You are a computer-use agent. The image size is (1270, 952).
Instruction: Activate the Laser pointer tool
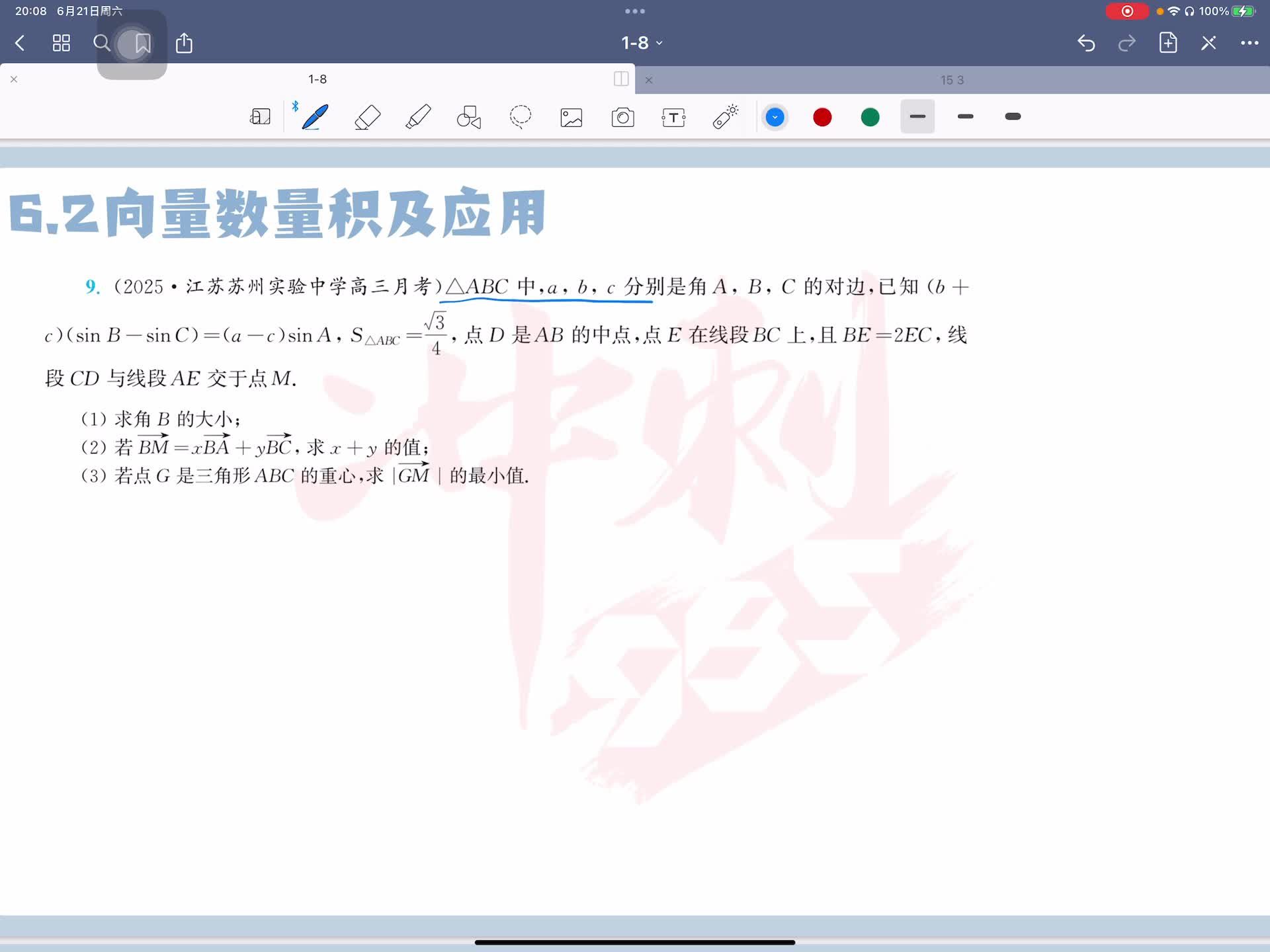(x=725, y=117)
